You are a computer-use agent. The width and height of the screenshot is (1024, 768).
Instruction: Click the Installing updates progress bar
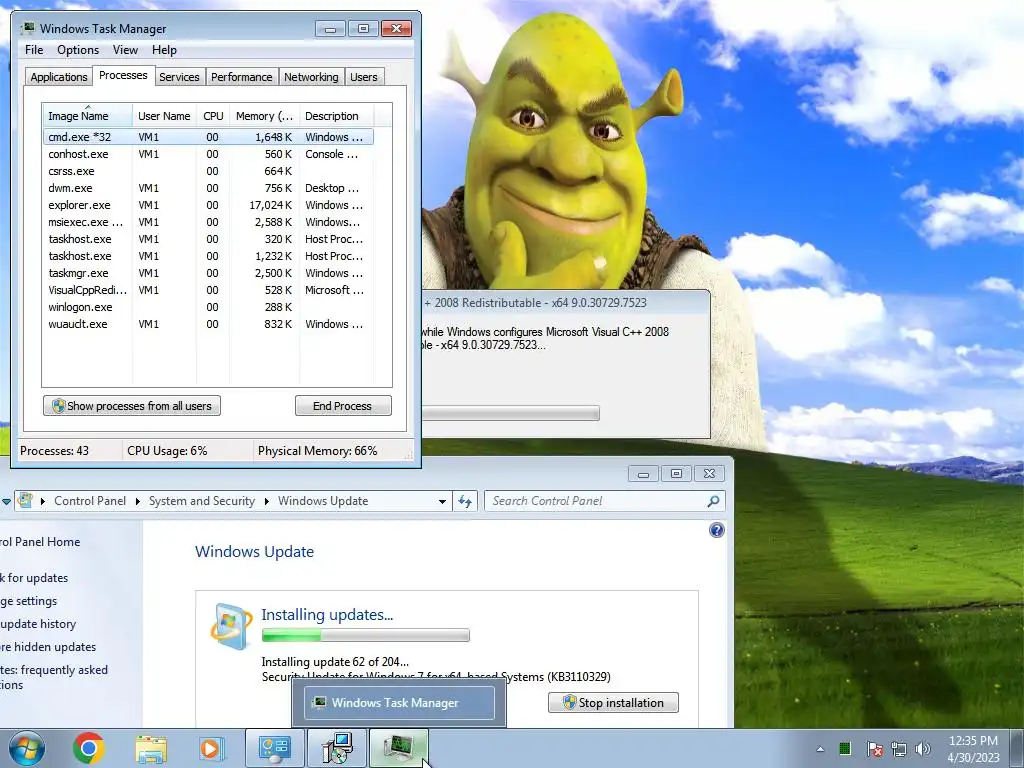tap(366, 635)
